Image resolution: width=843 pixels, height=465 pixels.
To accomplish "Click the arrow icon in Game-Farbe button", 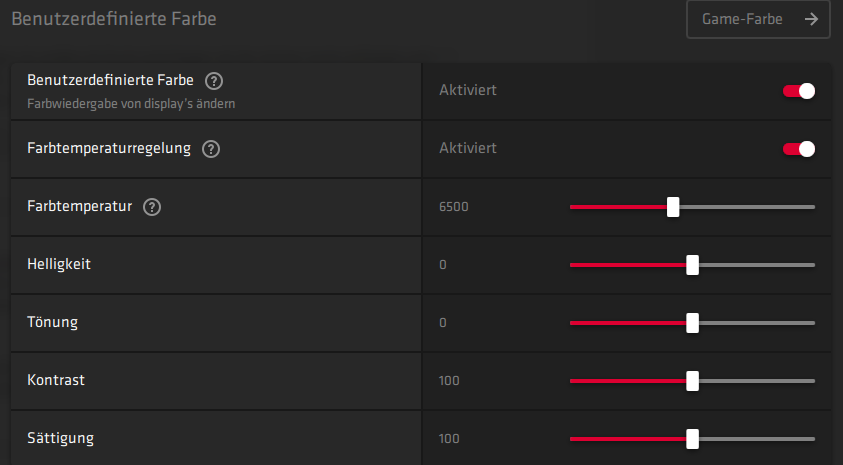I will [811, 19].
